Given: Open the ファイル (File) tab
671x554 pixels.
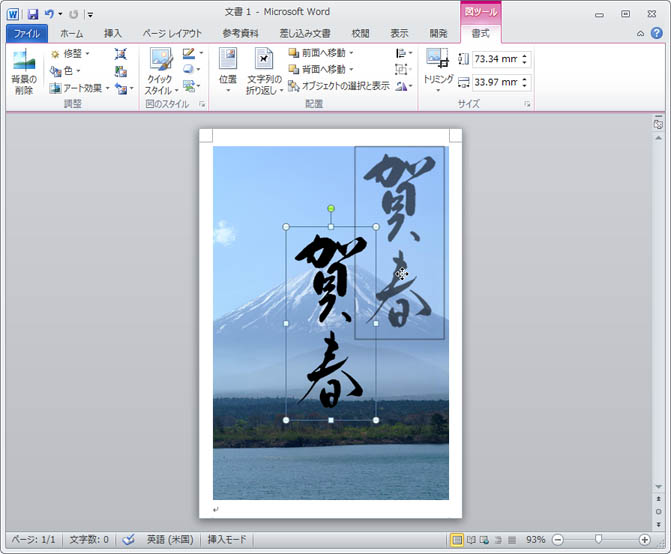Looking at the screenshot, I should [x=24, y=33].
